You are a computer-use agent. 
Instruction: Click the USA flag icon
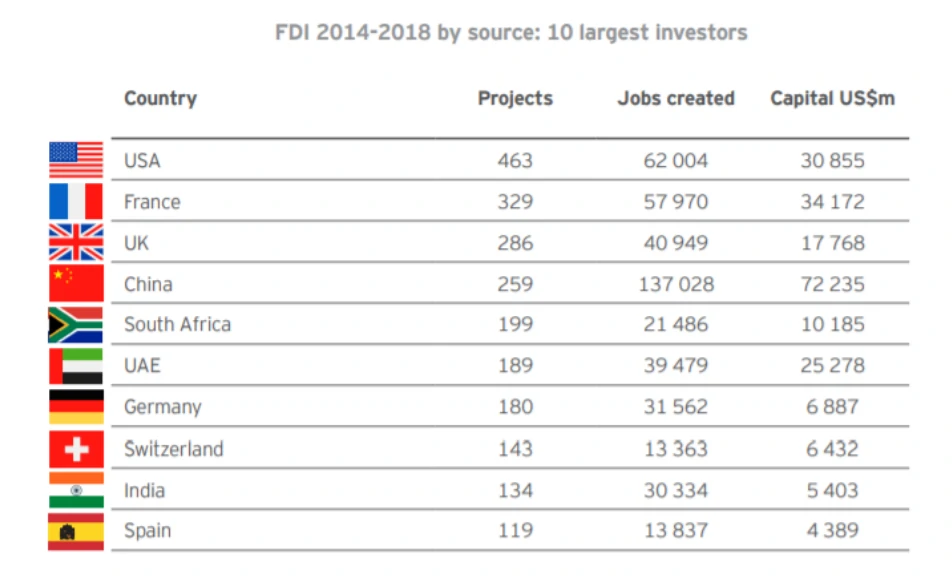pyautogui.click(x=76, y=160)
